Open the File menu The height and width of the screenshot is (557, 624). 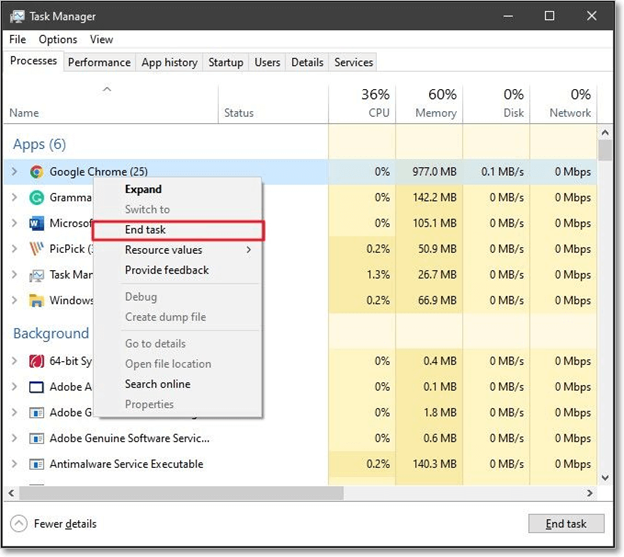tap(18, 39)
